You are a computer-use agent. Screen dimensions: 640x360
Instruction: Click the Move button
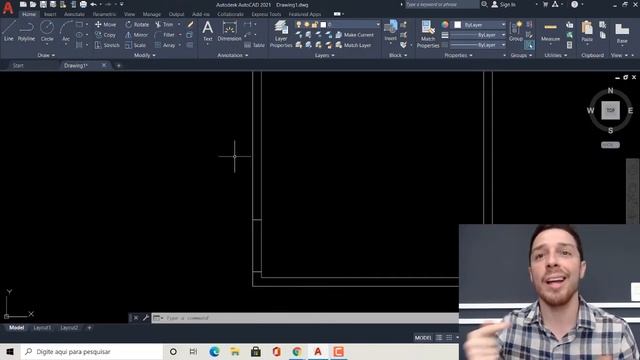coord(105,24)
